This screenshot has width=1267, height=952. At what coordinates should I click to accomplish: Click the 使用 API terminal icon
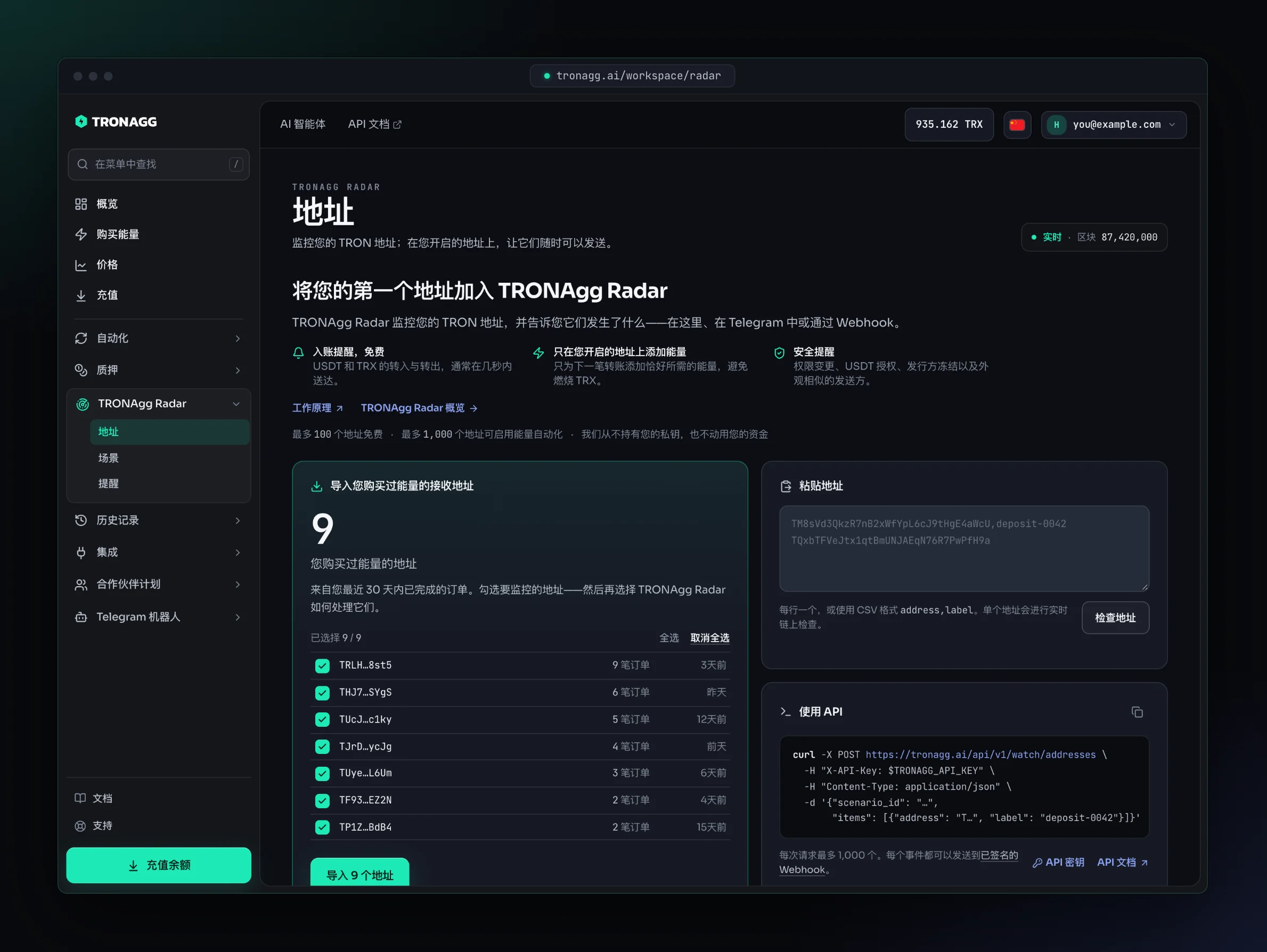coord(786,712)
